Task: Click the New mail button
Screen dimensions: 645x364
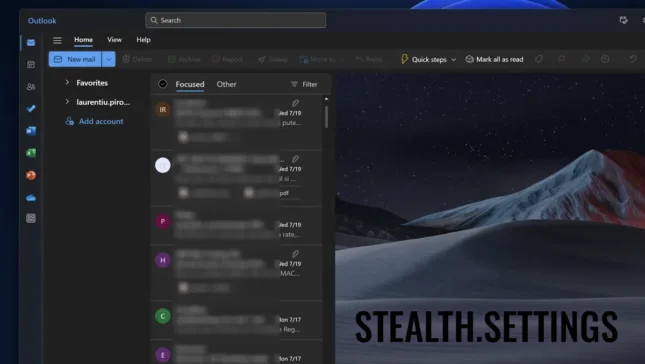Action: (75, 59)
